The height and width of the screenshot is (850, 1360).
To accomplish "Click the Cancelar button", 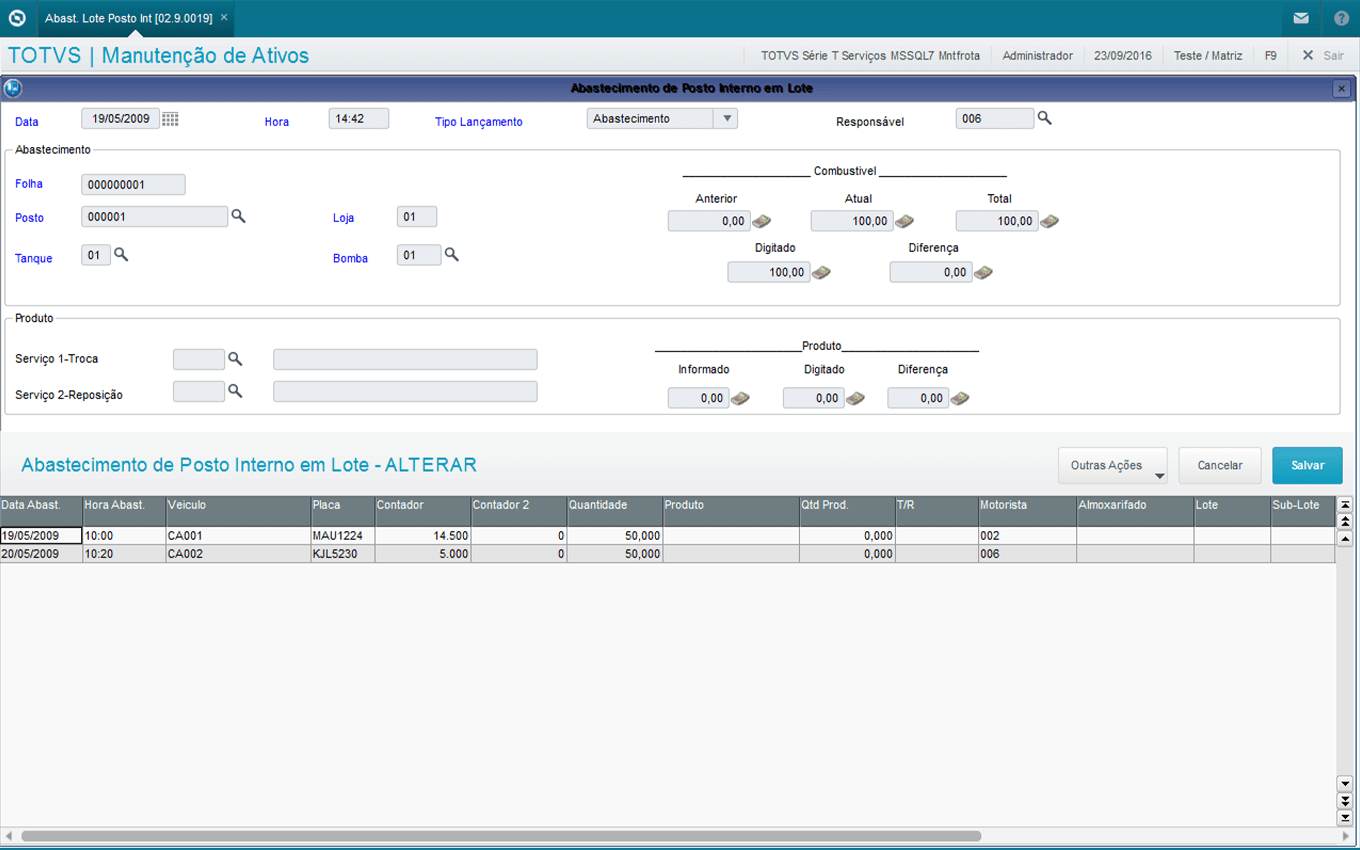I will point(1219,466).
